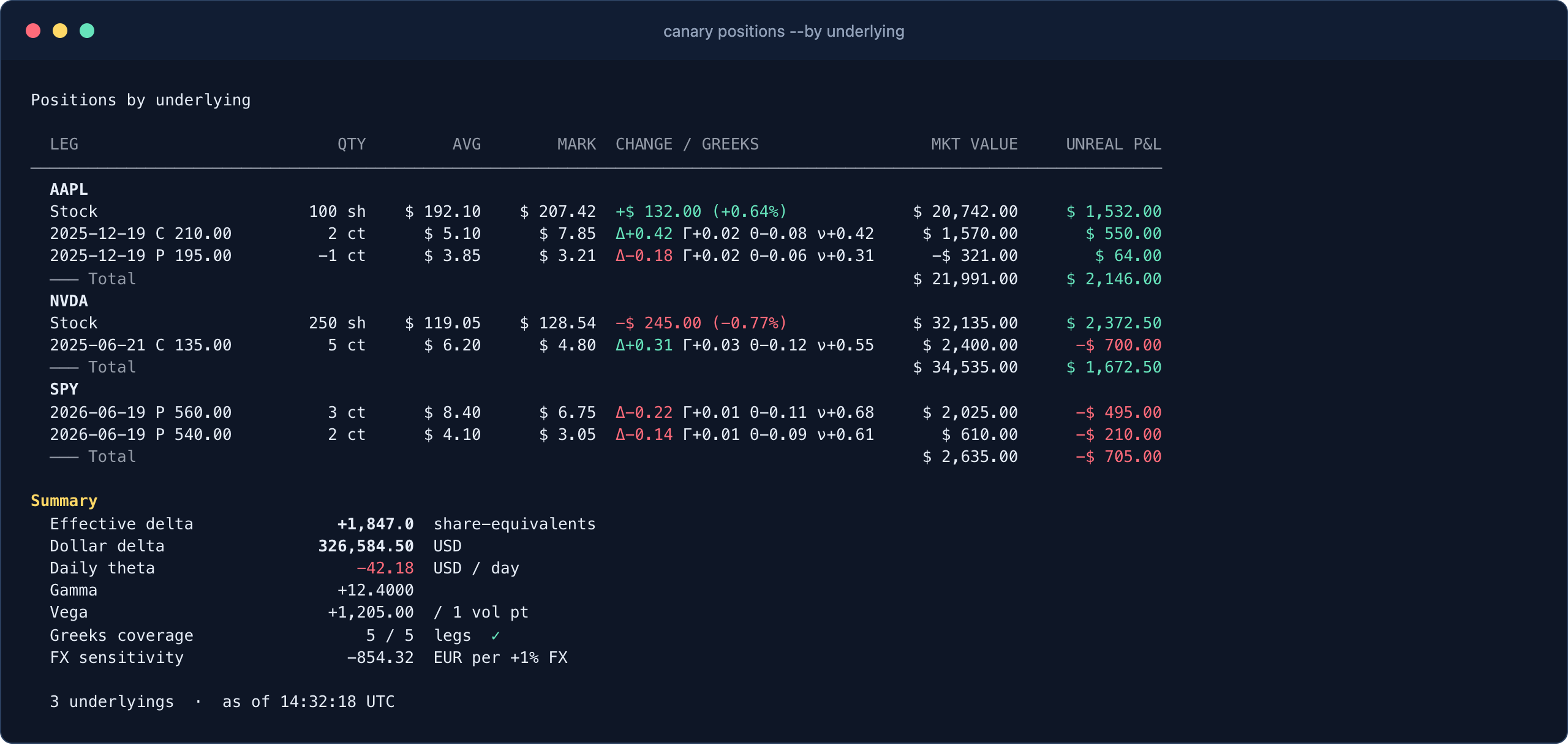Select the '2025-12-19 C 210.00' leg
The image size is (1568, 745).
tap(141, 233)
